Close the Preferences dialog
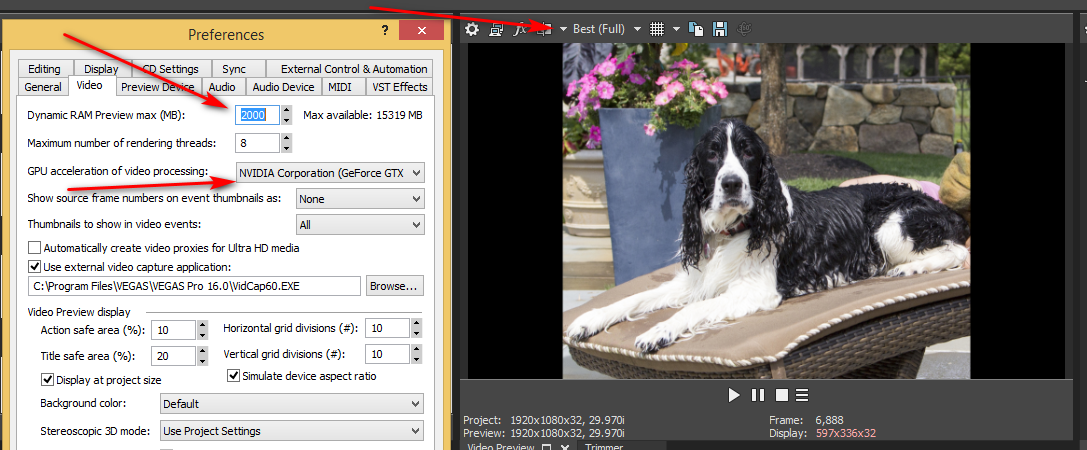The width and height of the screenshot is (1087, 450). point(422,31)
